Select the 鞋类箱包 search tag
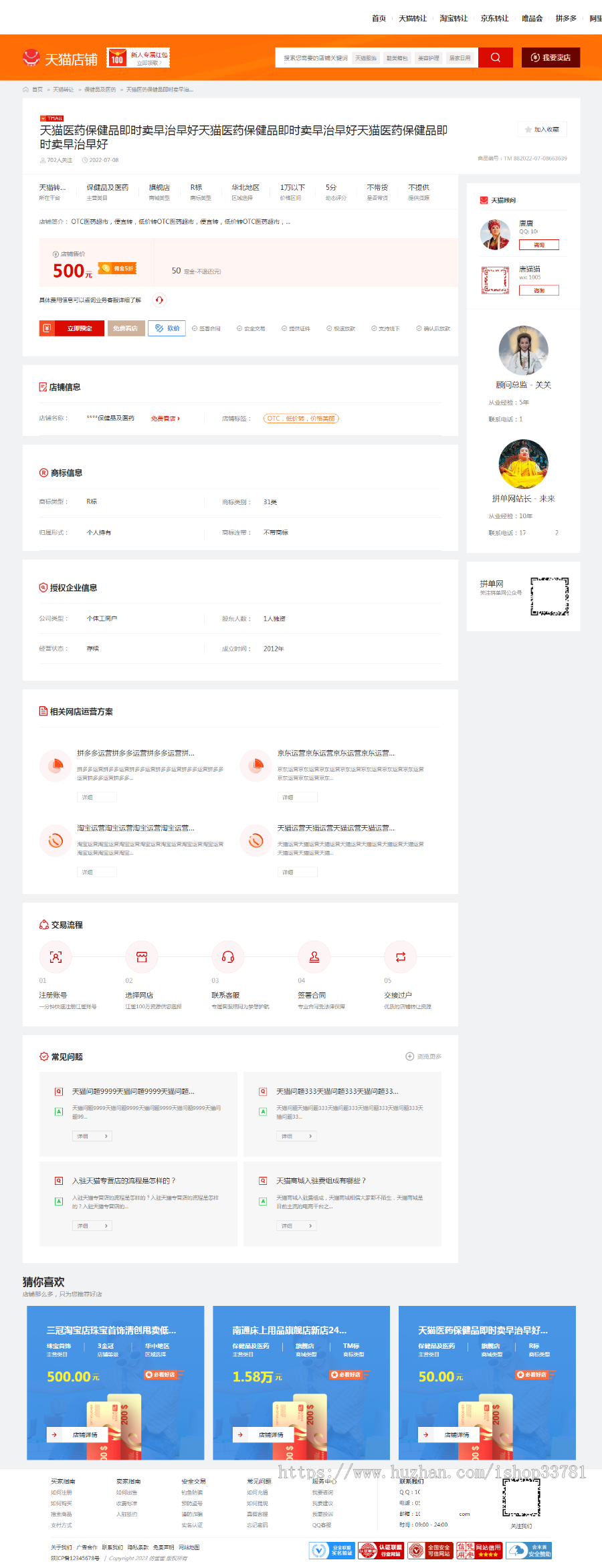 (397, 58)
